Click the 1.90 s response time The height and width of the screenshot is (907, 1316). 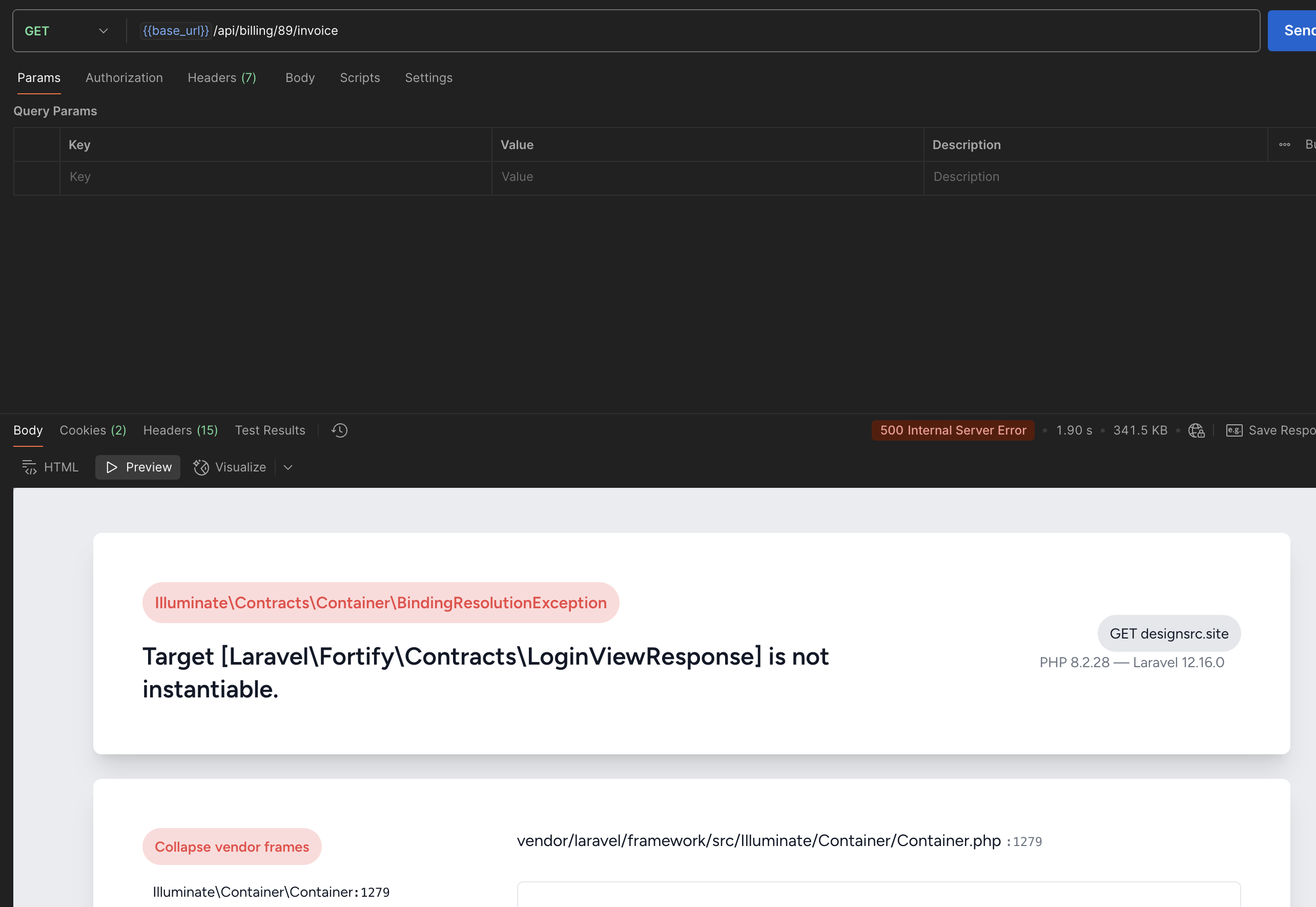point(1074,430)
